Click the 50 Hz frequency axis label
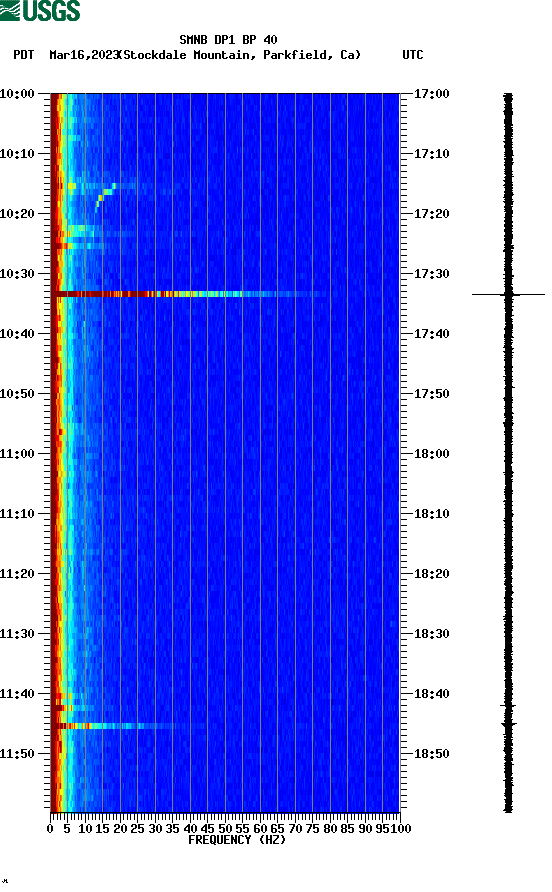The image size is (552, 892). 225,829
